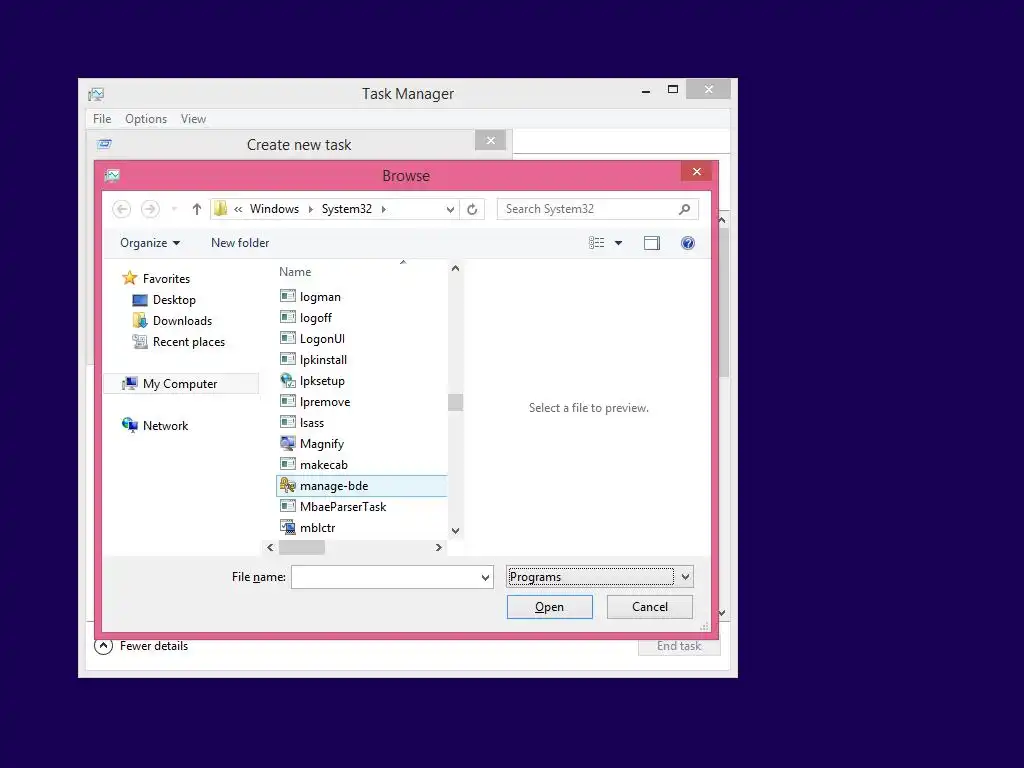Refresh the System32 folder listing
1024x768 pixels.
click(x=472, y=209)
